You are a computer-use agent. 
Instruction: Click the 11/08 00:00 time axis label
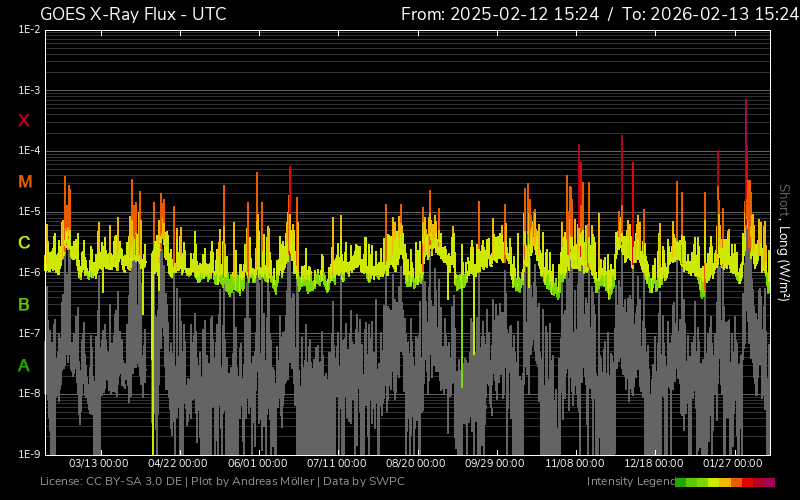click(575, 464)
